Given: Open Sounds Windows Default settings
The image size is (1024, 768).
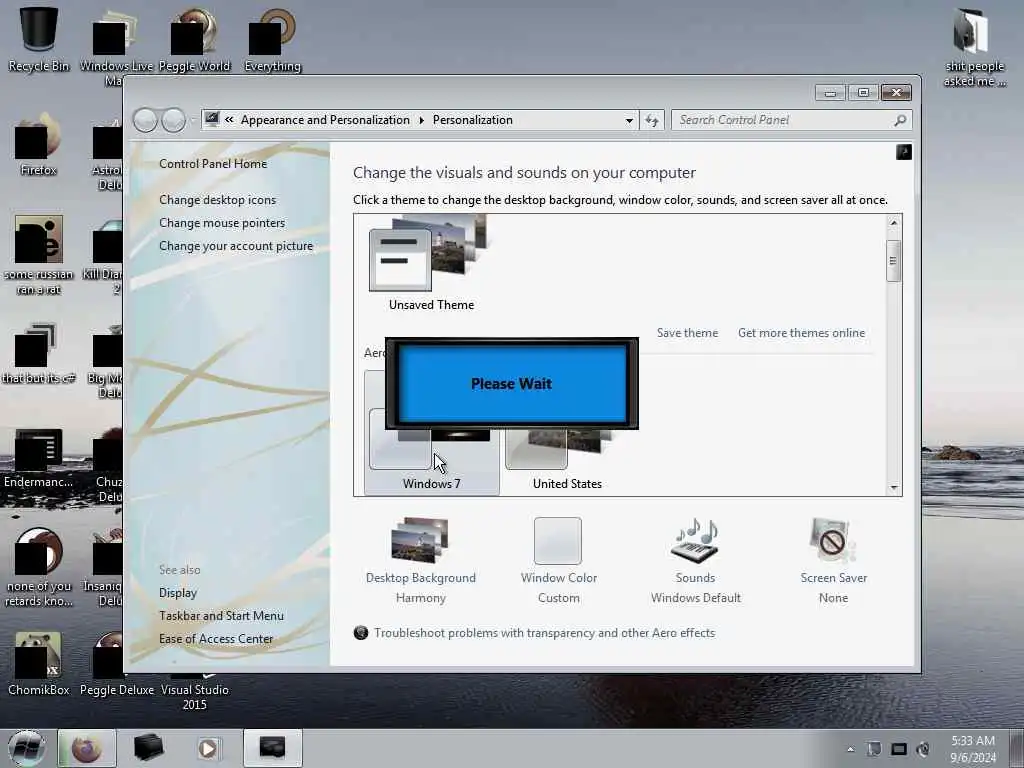Looking at the screenshot, I should pos(696,560).
